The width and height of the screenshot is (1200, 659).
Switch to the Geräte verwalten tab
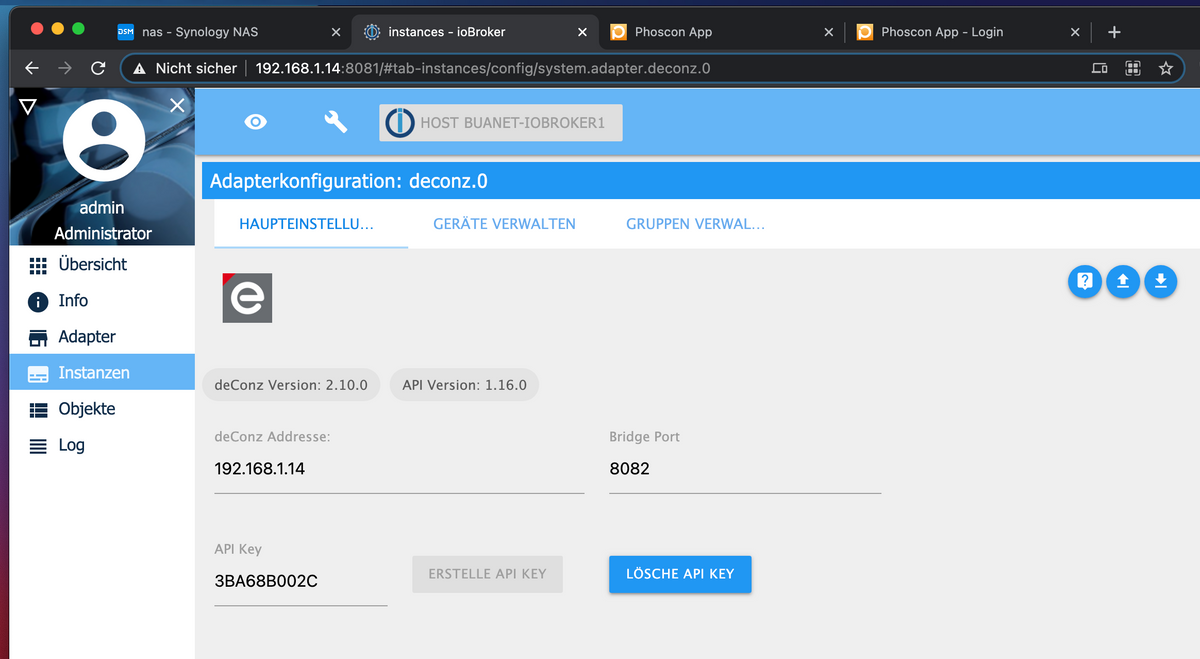click(504, 224)
